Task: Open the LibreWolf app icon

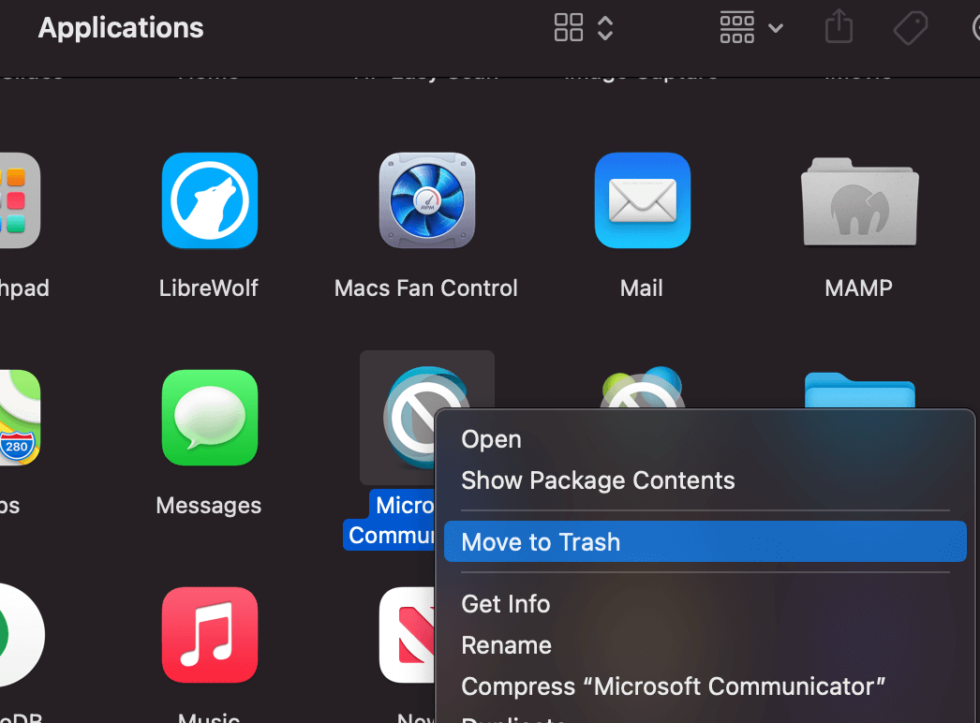Action: point(209,201)
